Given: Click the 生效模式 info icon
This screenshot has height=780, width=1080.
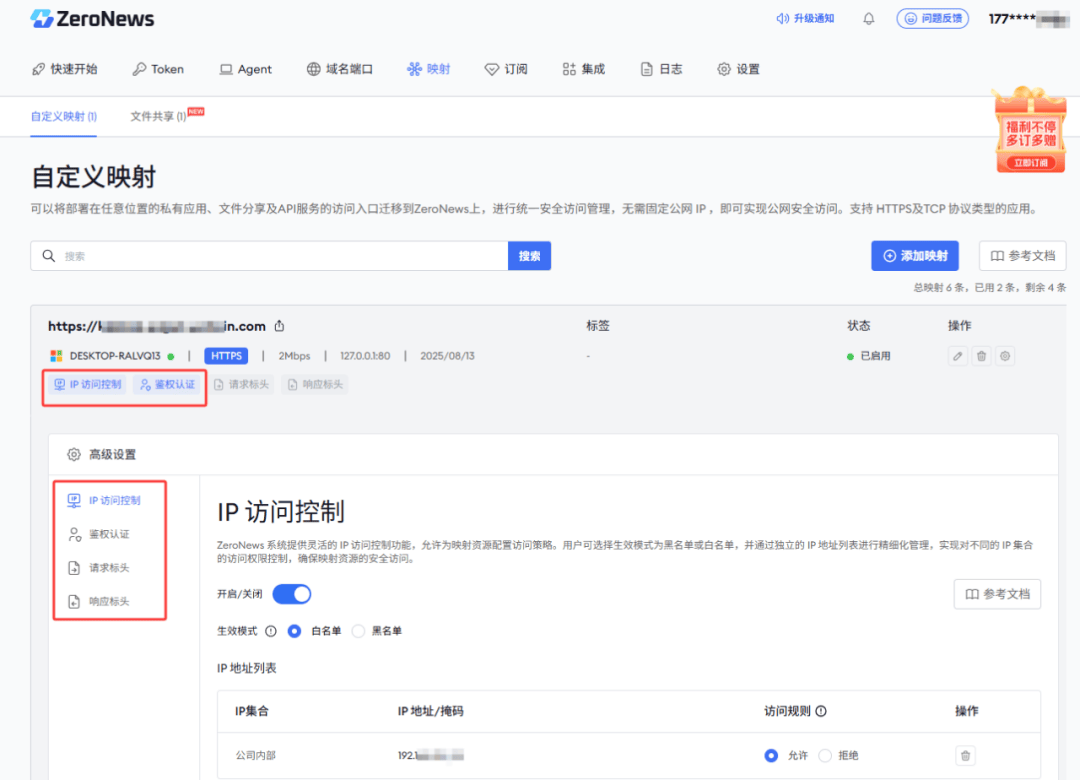Looking at the screenshot, I should [271, 631].
